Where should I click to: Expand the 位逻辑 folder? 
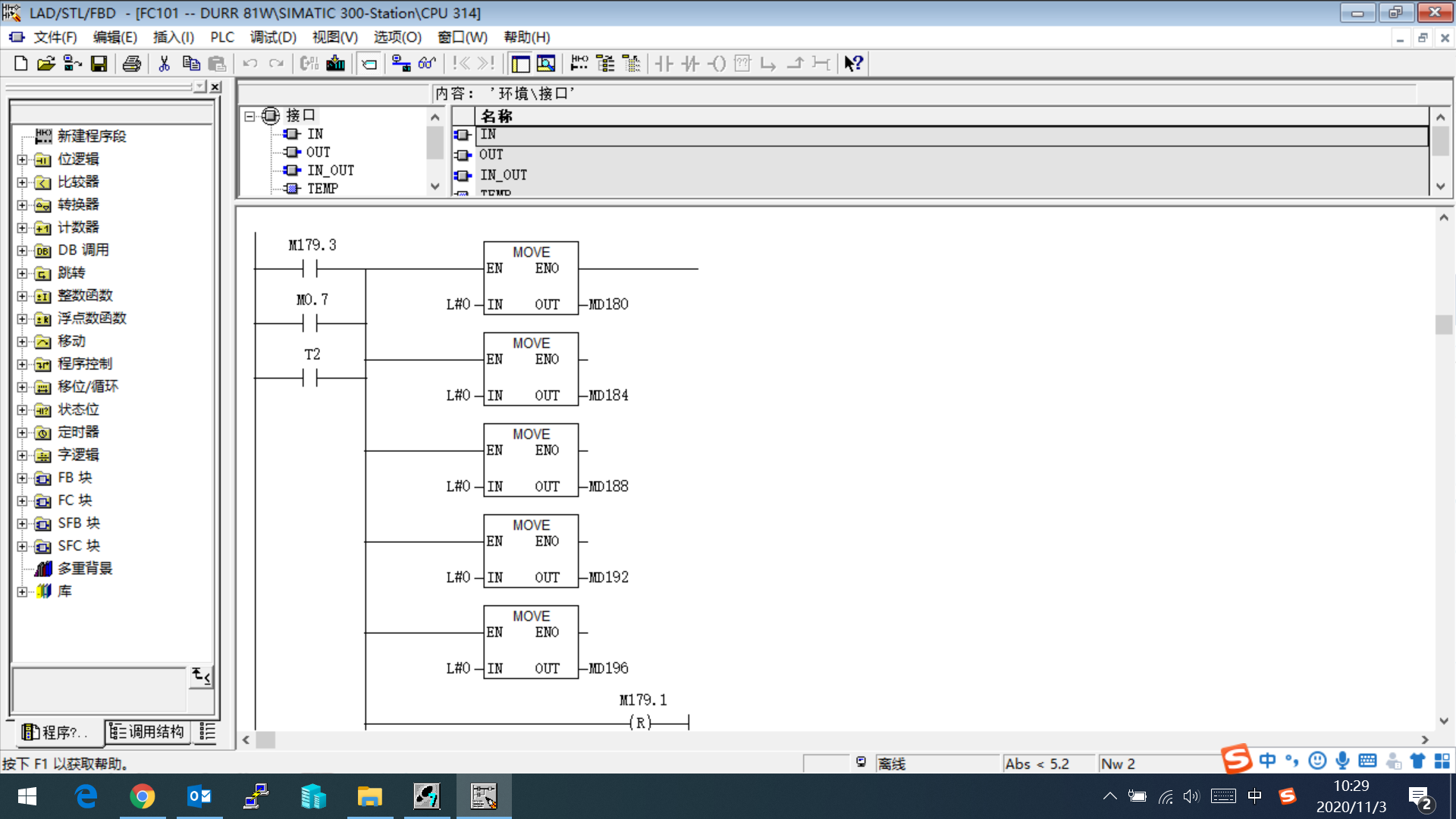click(22, 159)
